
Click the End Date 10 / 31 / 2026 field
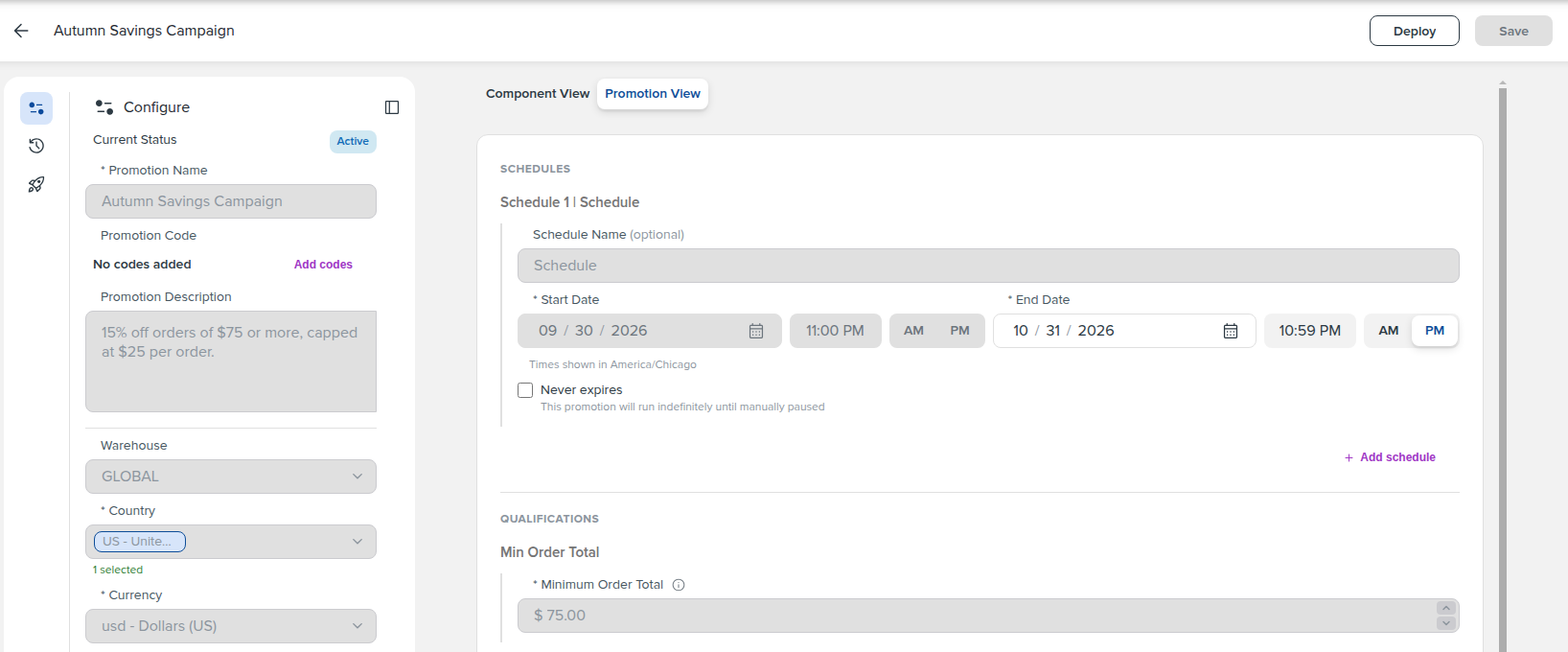[x=1124, y=331]
